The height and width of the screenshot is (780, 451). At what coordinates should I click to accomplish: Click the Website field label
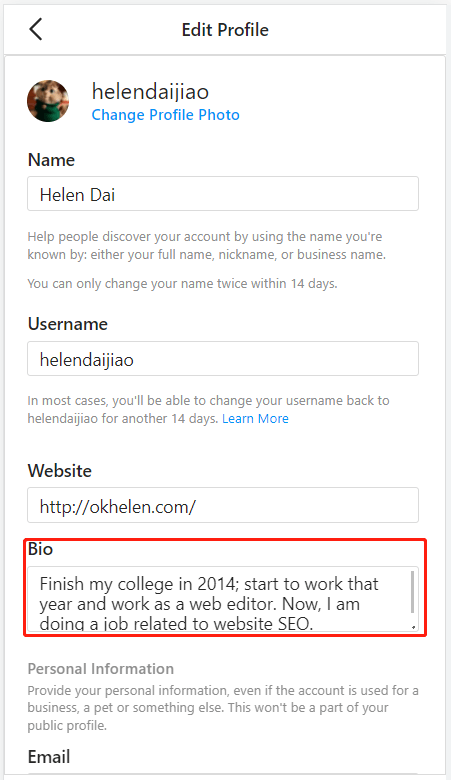tap(60, 471)
